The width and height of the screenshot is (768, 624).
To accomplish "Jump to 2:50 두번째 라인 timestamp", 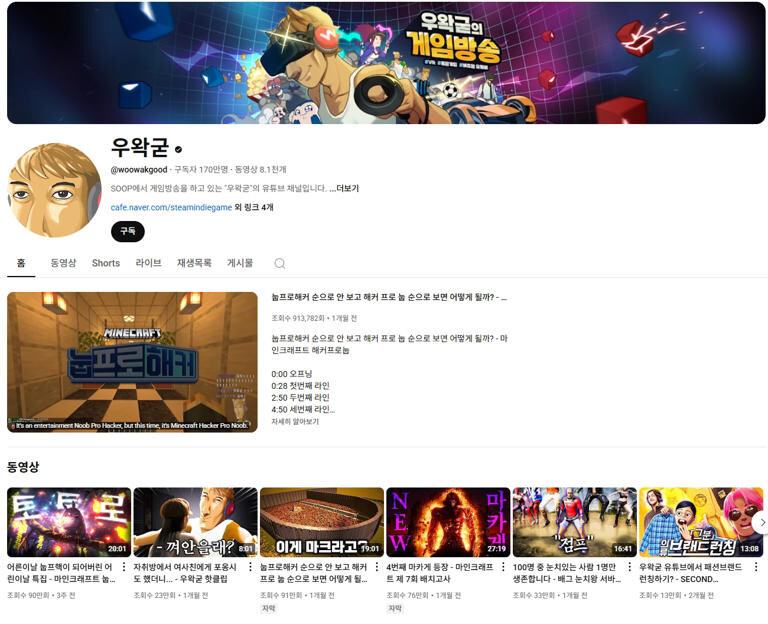I will 300,397.
